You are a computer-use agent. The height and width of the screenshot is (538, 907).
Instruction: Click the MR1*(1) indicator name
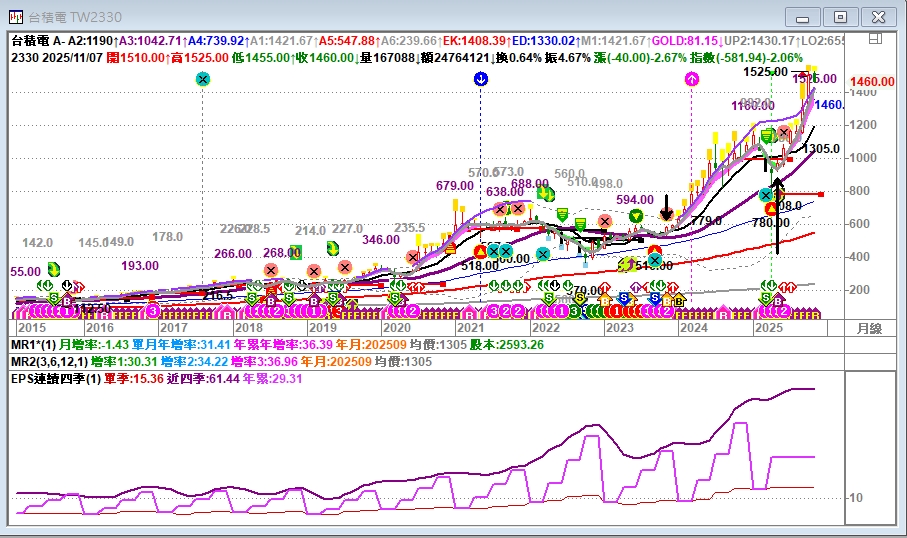click(x=34, y=344)
